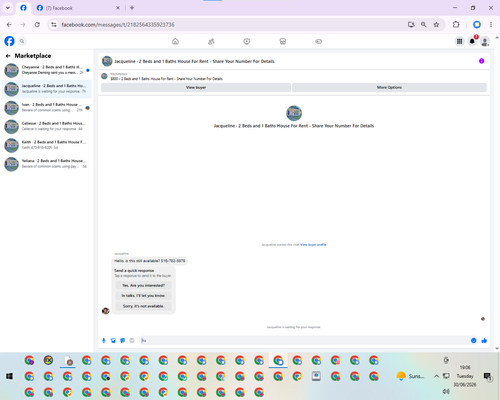Click the URL address bar
This screenshot has width=500, height=400.
[230, 25]
